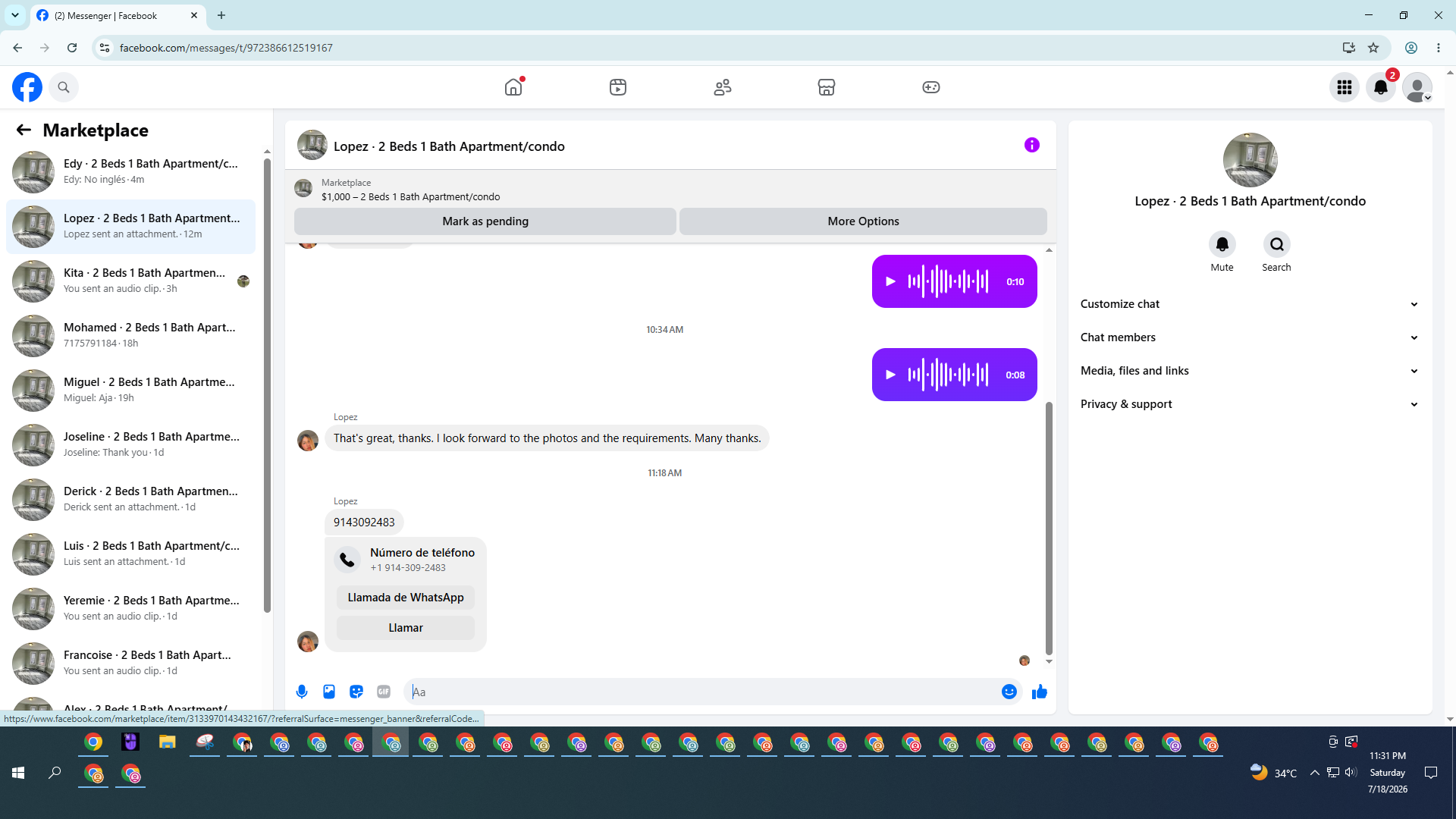Open the Mohamed conversation
The image size is (1456, 819).
(x=131, y=336)
